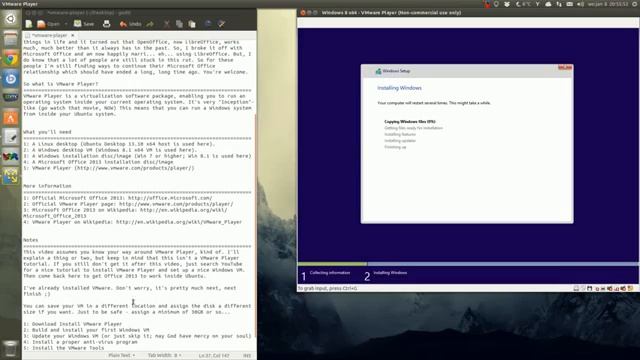Screen dimensions: 640x360
Task: Click the VMware hard disk status icon
Action: point(576,288)
